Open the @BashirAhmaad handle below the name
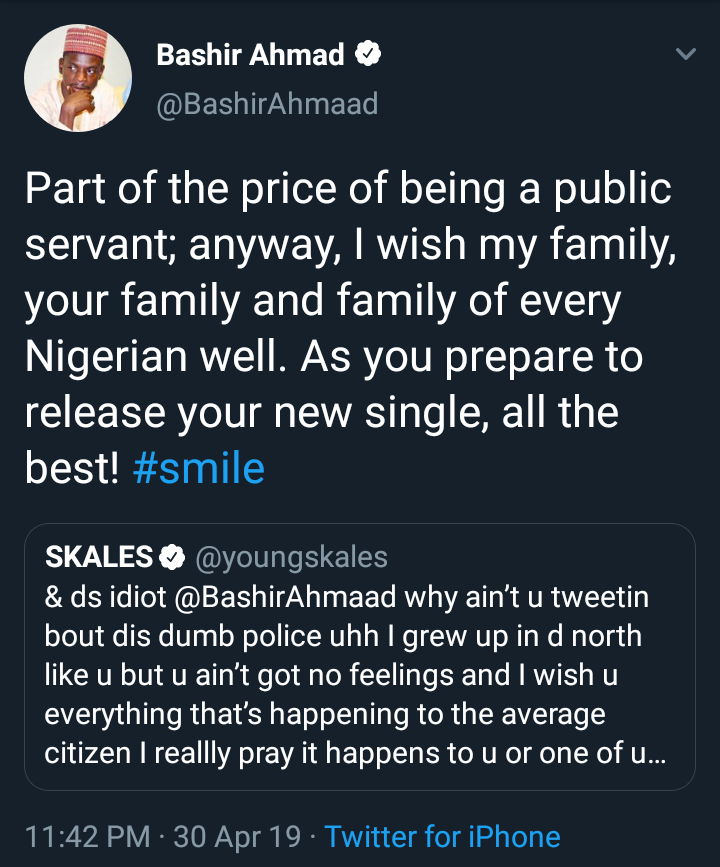Screen dimensions: 720x867 (x=267, y=103)
